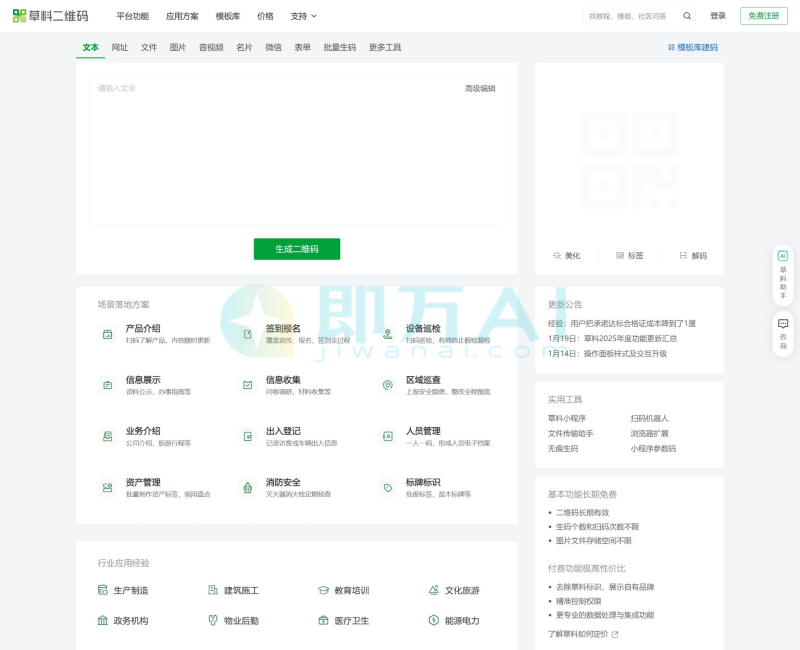800x650 pixels.
Task: Open the 平台功能 menu
Action: (x=132, y=16)
